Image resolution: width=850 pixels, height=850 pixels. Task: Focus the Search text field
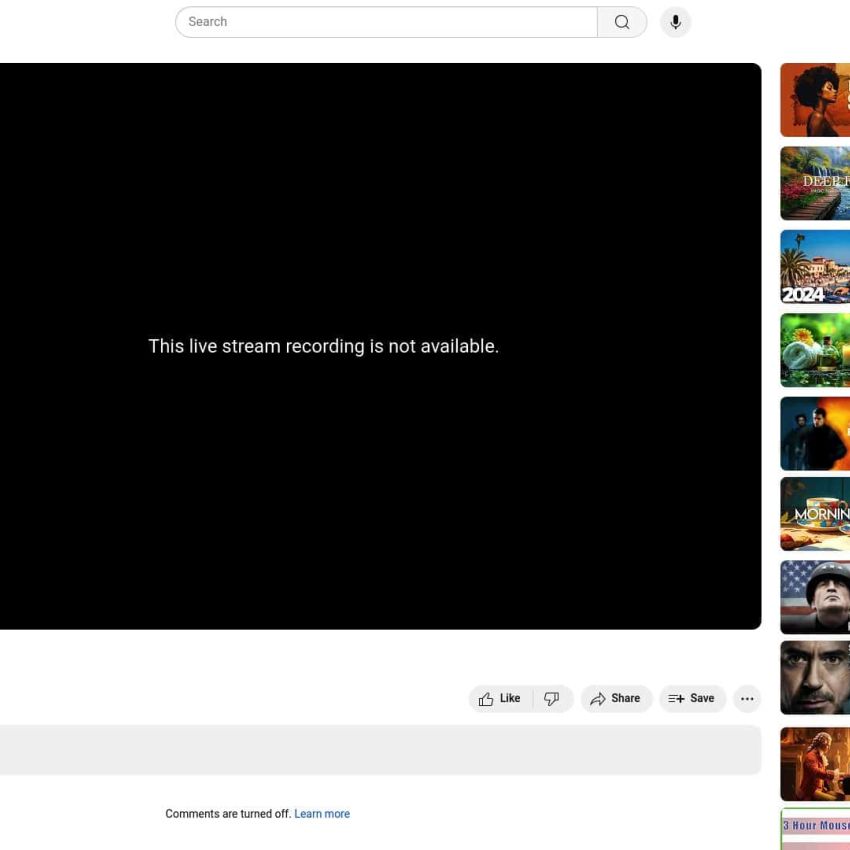pyautogui.click(x=385, y=22)
